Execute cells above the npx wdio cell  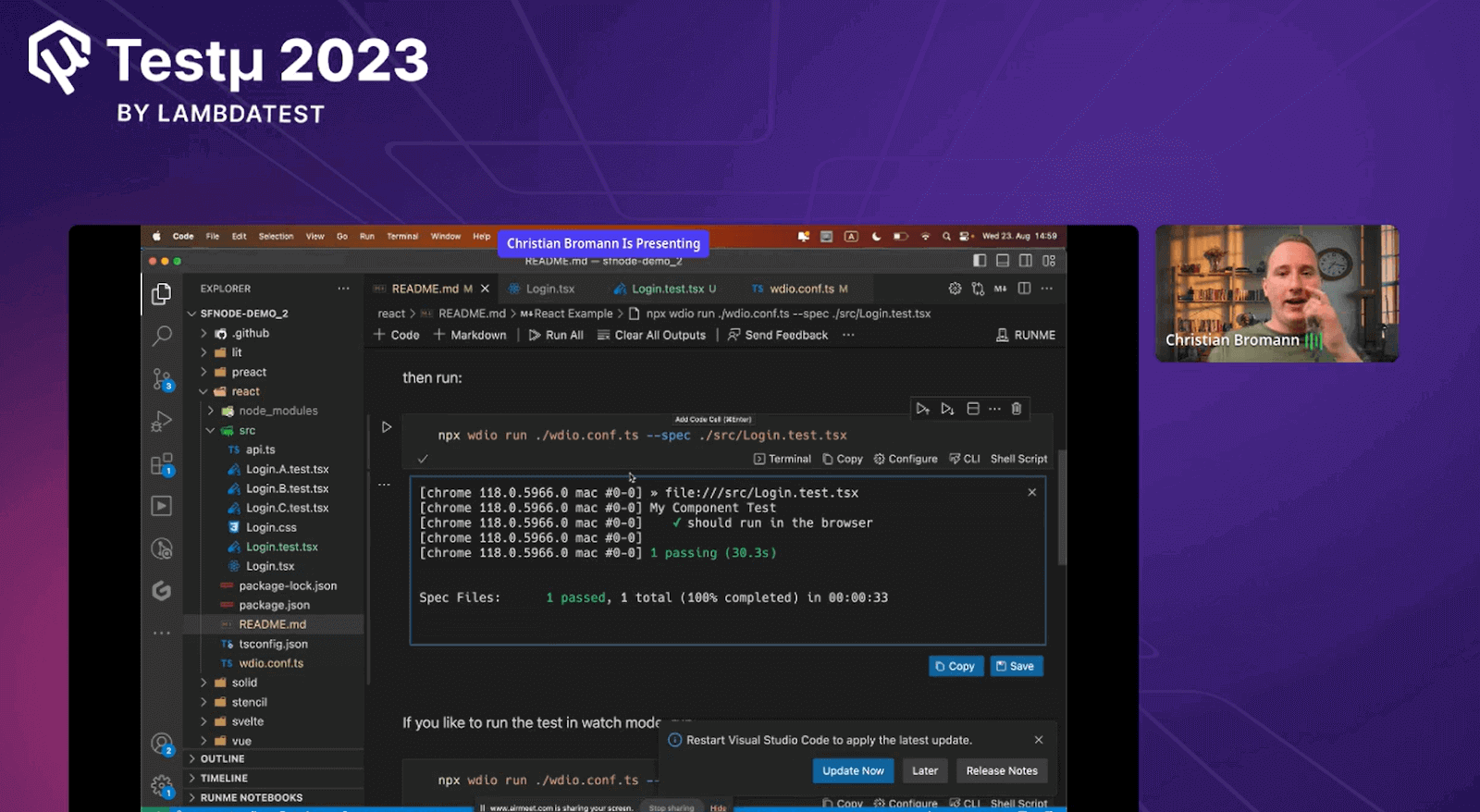click(922, 409)
